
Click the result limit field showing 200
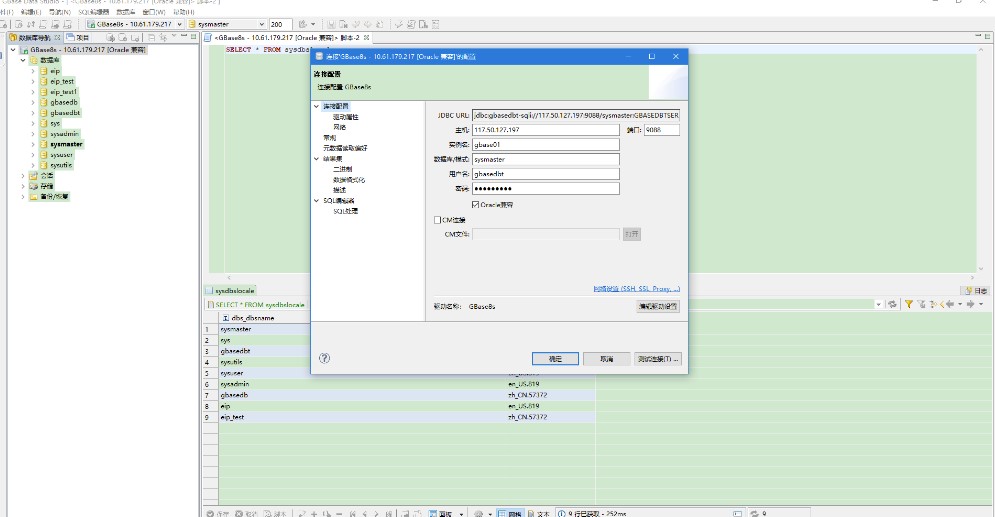click(280, 24)
